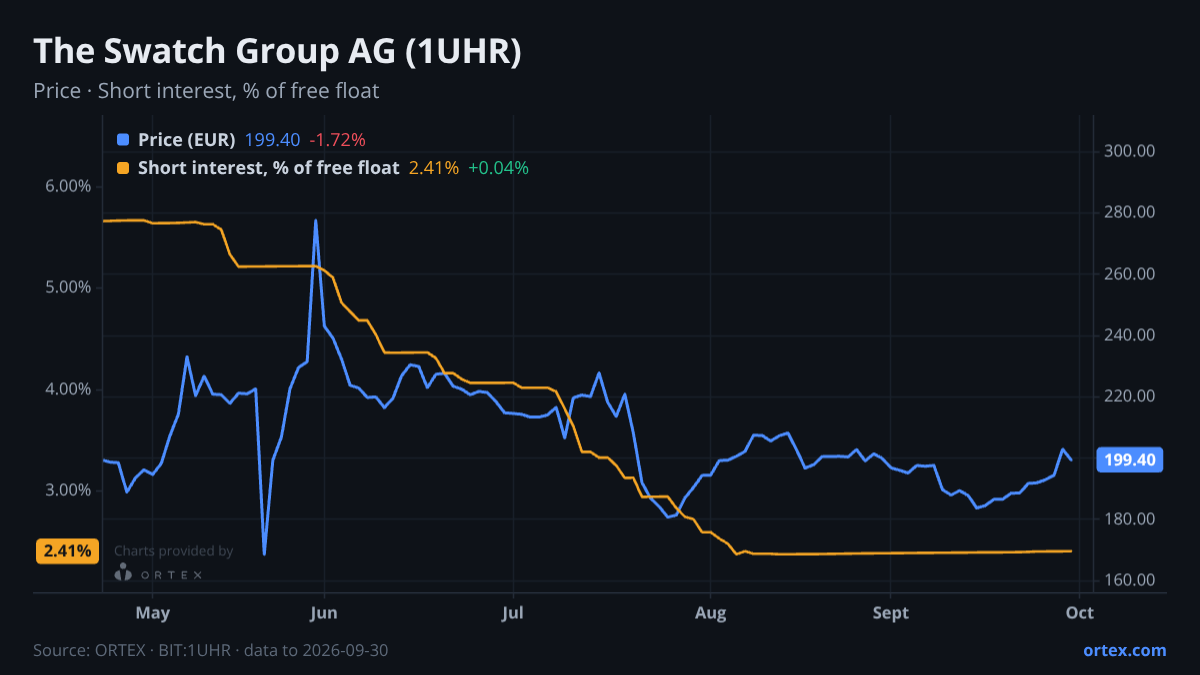Open the ortex.com link

pos(1124,650)
